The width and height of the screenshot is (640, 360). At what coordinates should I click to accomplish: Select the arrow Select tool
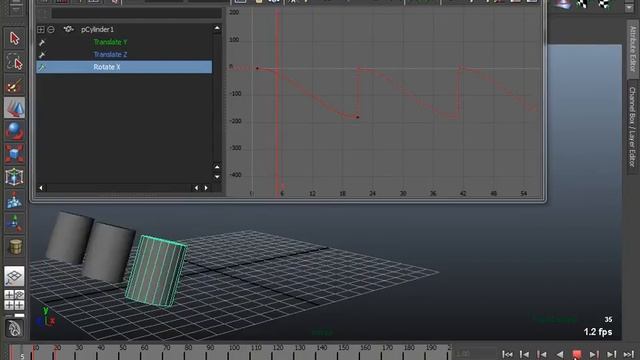click(14, 38)
